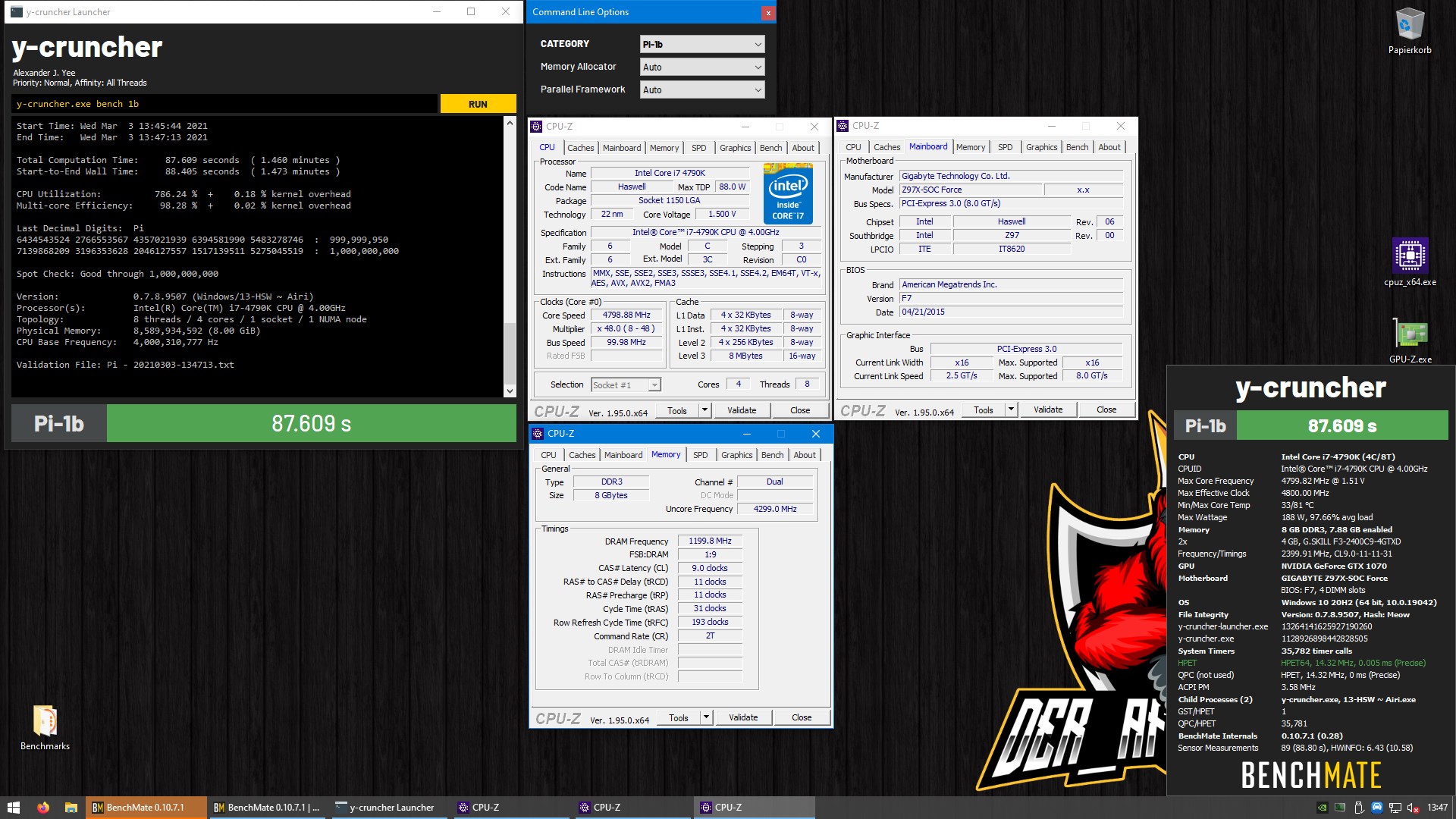Viewport: 1456px width, 819px height.
Task: Switch to second BenchMate taskbar item
Action: (x=268, y=808)
